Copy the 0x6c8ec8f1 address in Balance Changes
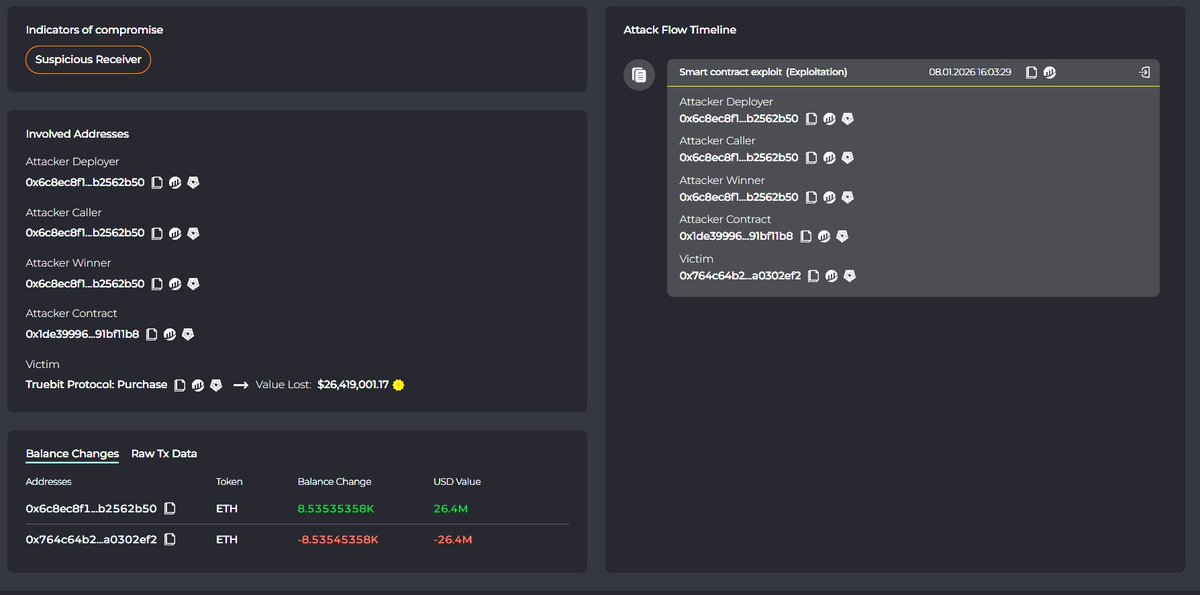The width and height of the screenshot is (1200, 595). click(x=170, y=509)
